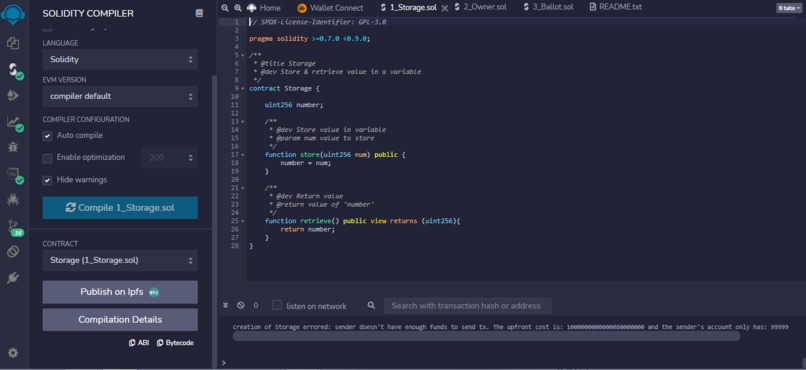Click the editor zoom out magnifier
Screen dimensions: 806x370
click(x=225, y=8)
